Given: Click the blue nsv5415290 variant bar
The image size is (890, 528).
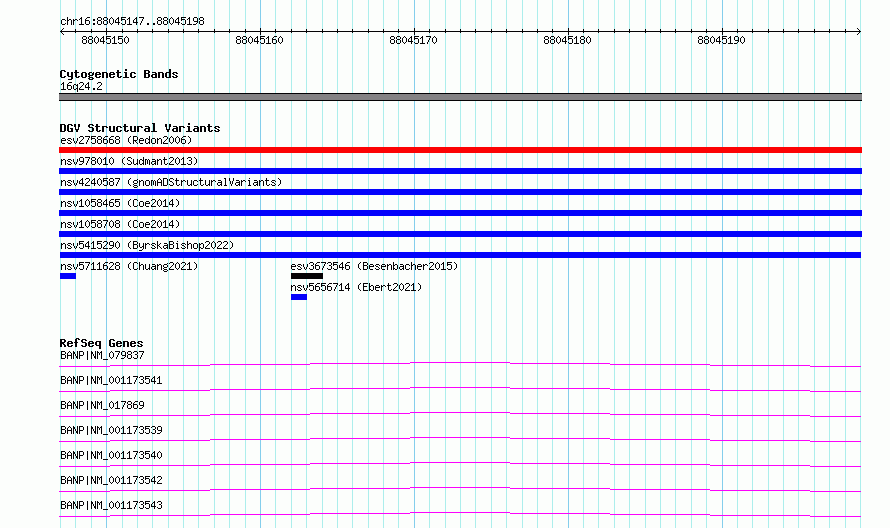Looking at the screenshot, I should coord(460,255).
